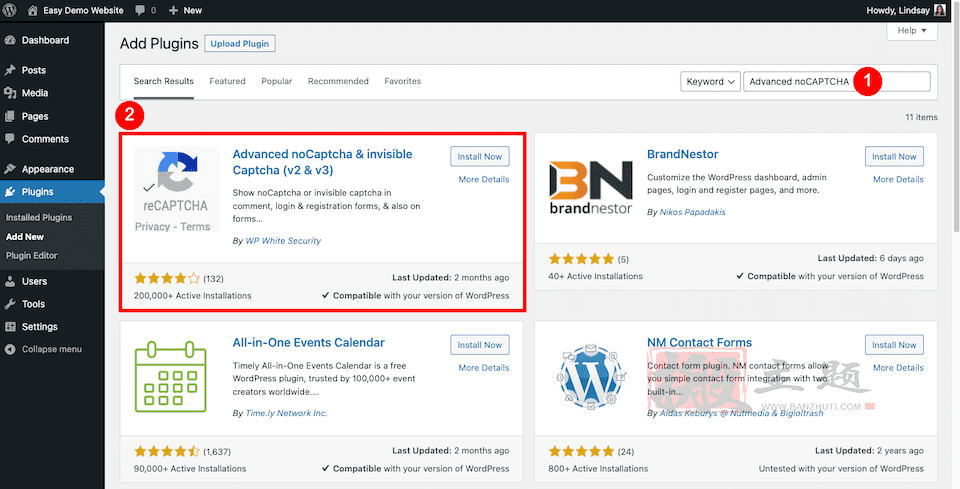
Task: Click the 200,000+ Active Installations text
Action: click(x=192, y=296)
